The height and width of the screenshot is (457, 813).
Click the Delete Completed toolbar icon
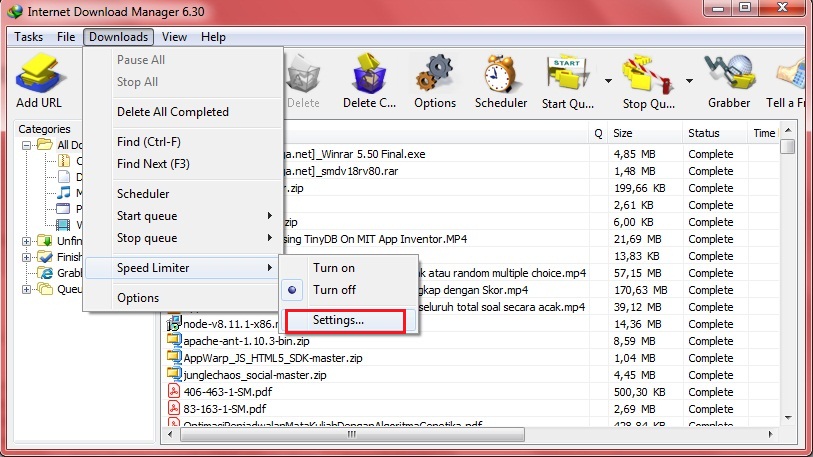(x=370, y=75)
